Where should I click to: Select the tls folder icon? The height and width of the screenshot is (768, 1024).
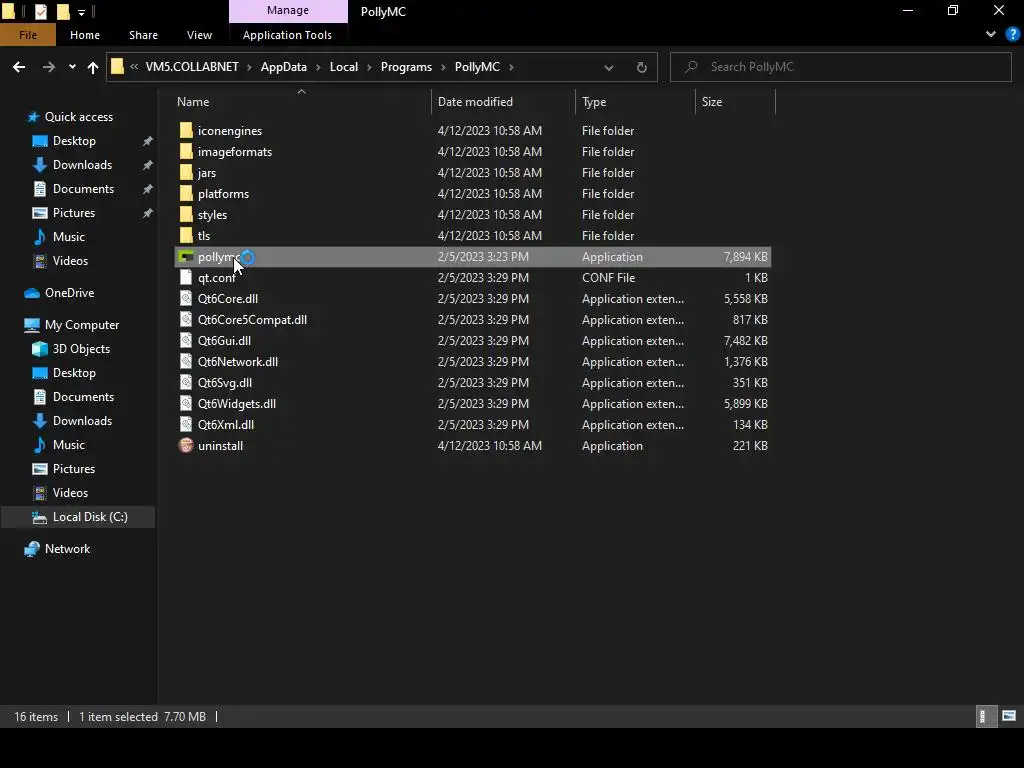tap(186, 235)
